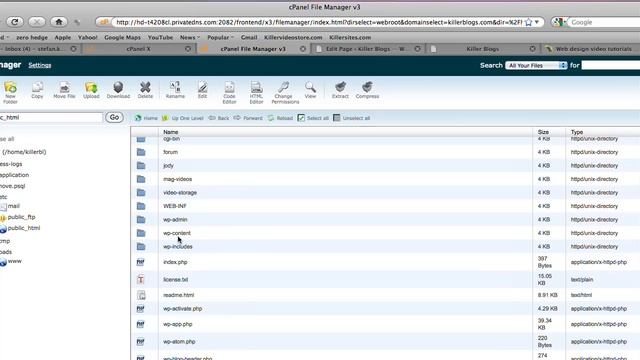Open the YouTube bookmark
Viewport: 640px width, 360px height.
160,37
